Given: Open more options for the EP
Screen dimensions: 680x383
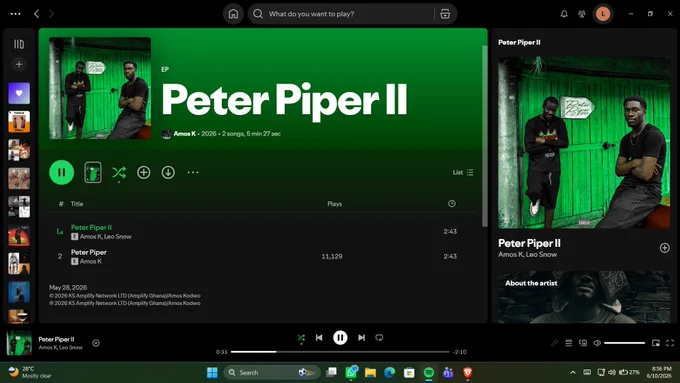Looking at the screenshot, I should 193,172.
